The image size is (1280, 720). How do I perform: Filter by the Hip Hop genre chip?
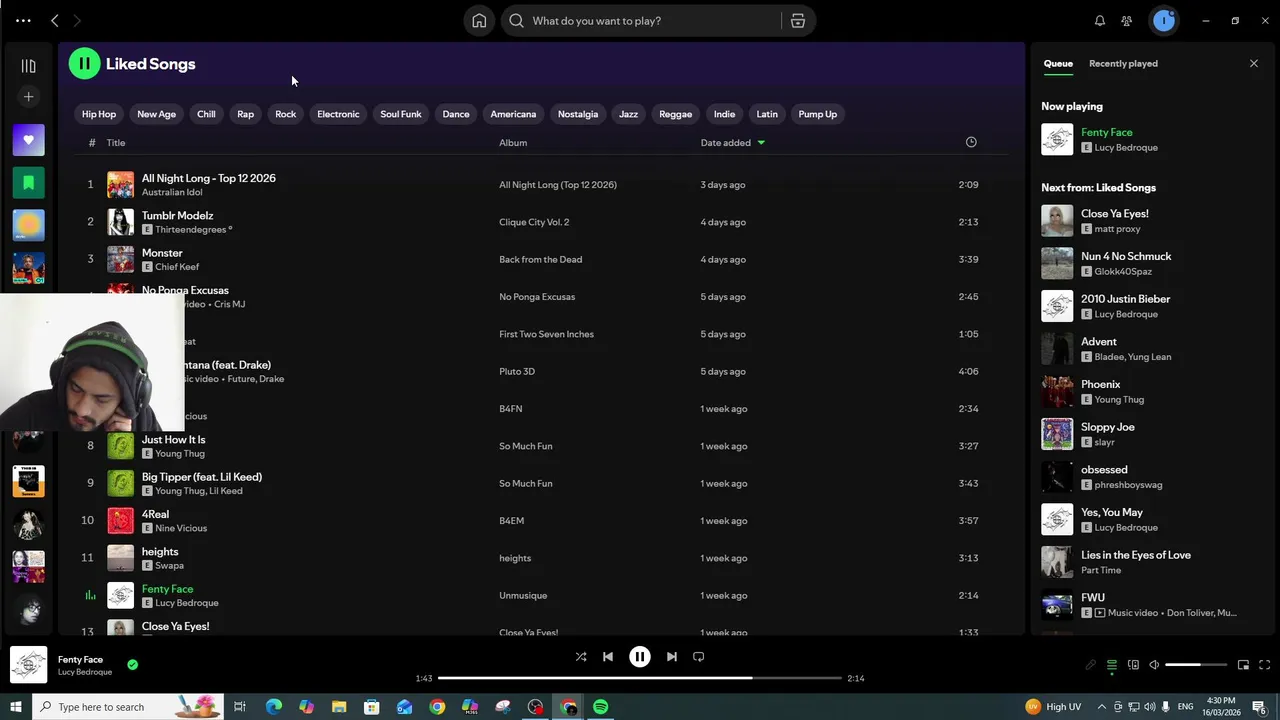click(99, 114)
